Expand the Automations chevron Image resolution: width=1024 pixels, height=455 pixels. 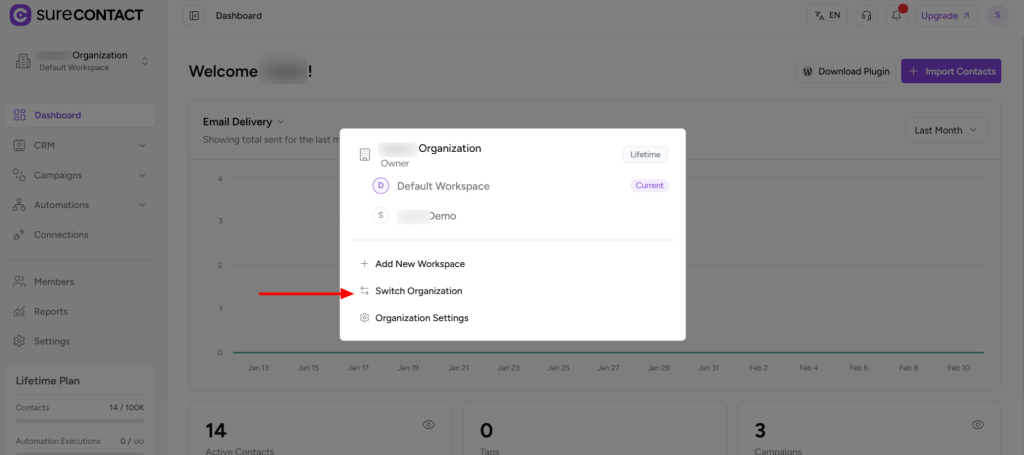pyautogui.click(x=142, y=204)
